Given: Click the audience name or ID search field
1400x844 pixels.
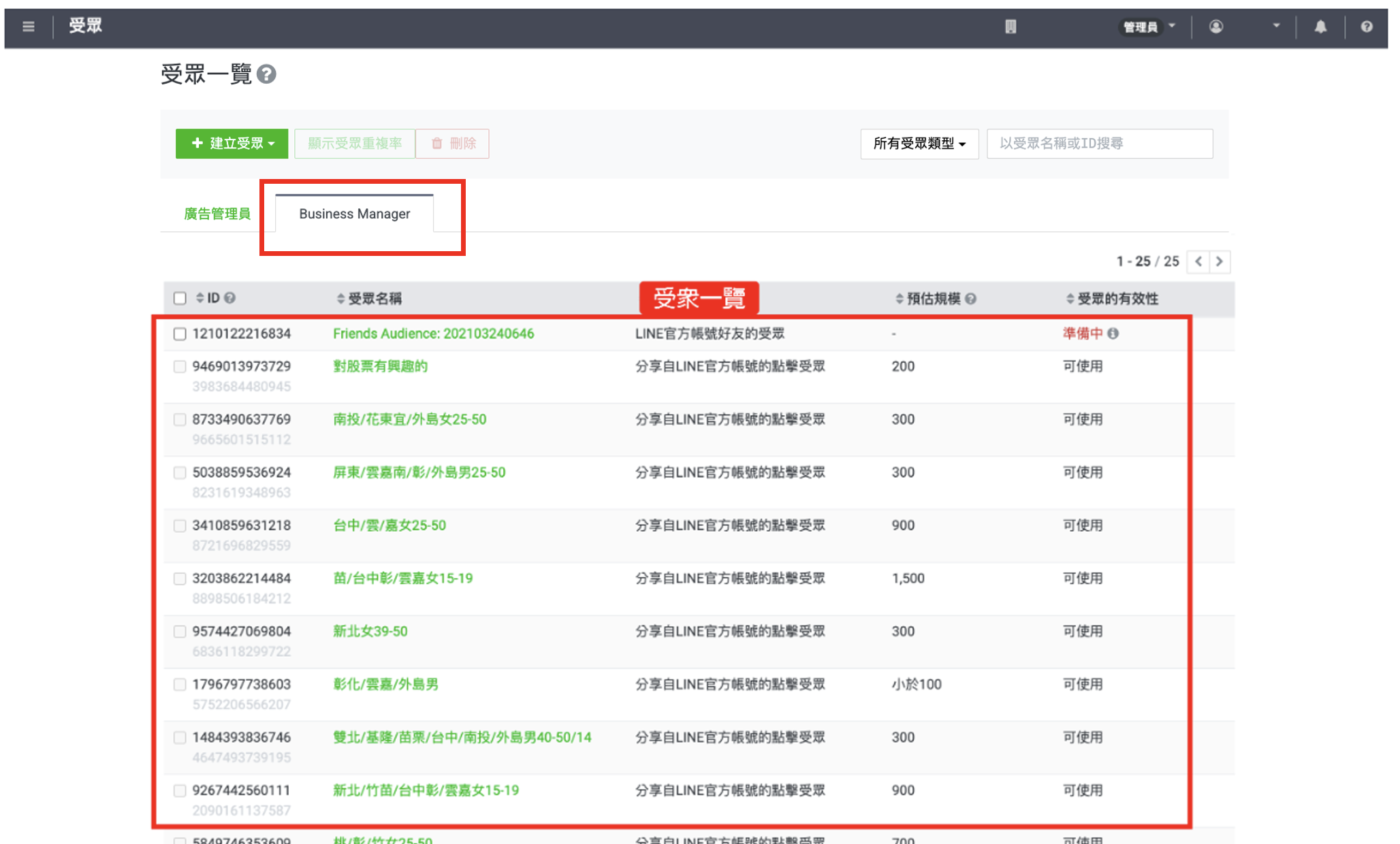Looking at the screenshot, I should click(x=1099, y=144).
